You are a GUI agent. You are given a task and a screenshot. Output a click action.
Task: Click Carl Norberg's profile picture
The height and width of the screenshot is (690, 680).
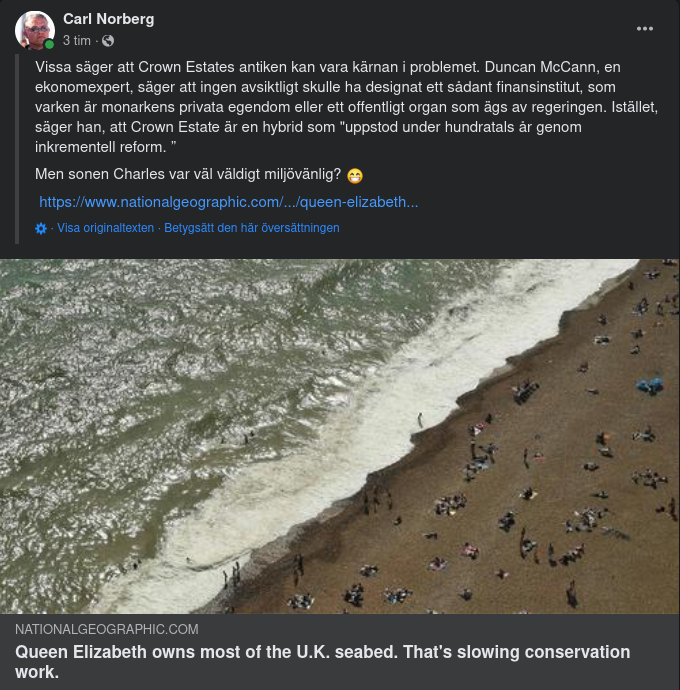click(x=34, y=30)
